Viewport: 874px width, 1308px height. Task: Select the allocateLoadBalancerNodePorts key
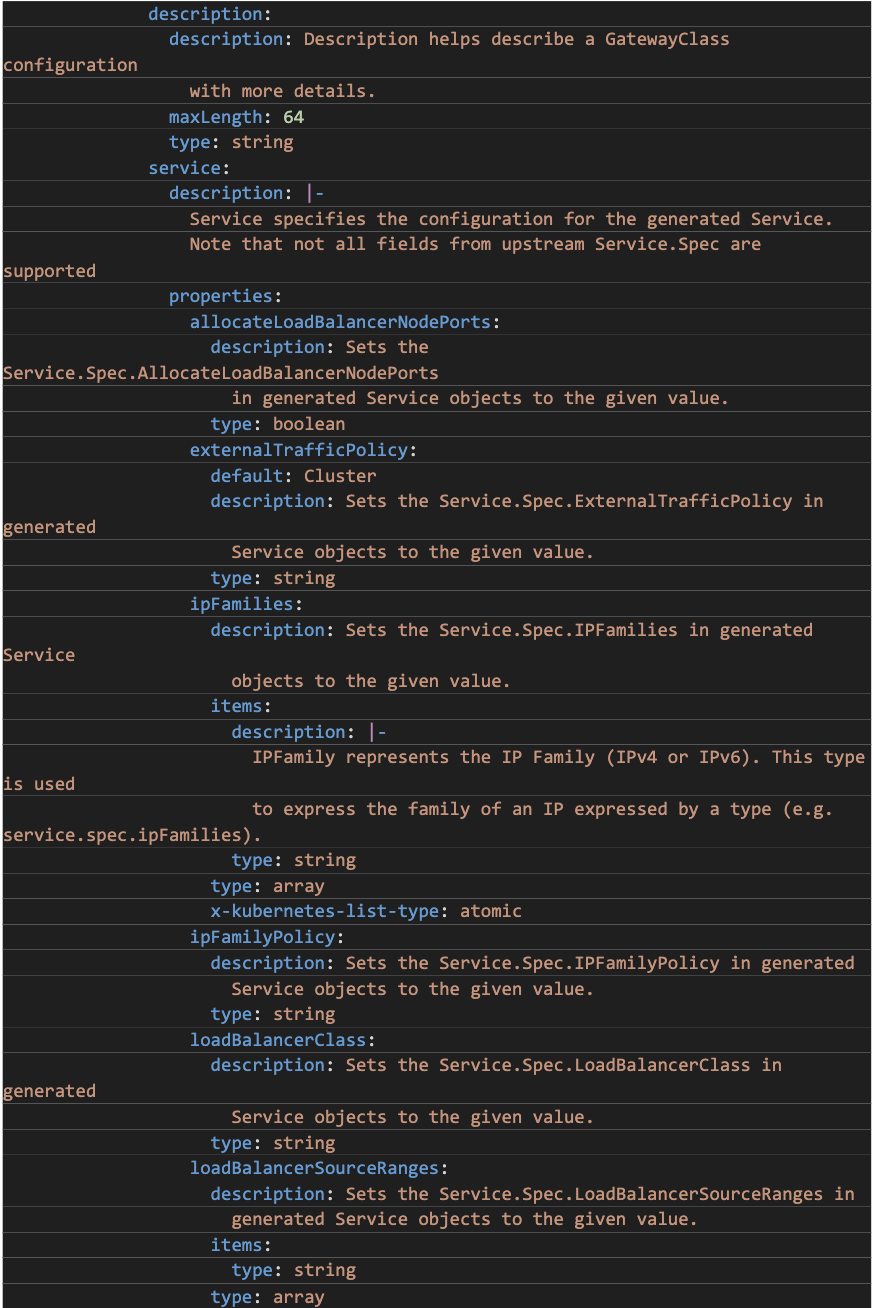click(x=340, y=322)
